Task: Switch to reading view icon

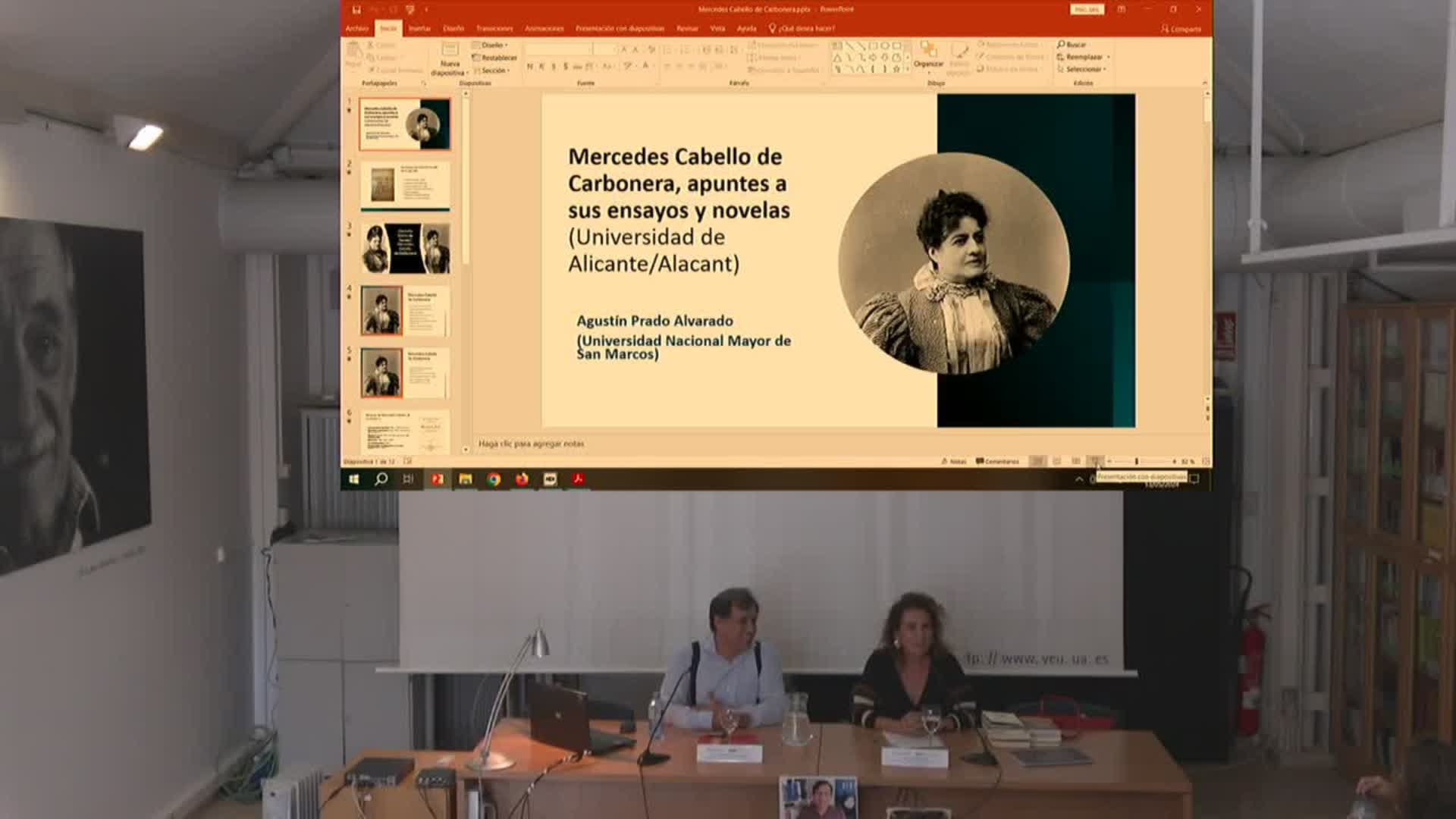Action: tap(1076, 461)
